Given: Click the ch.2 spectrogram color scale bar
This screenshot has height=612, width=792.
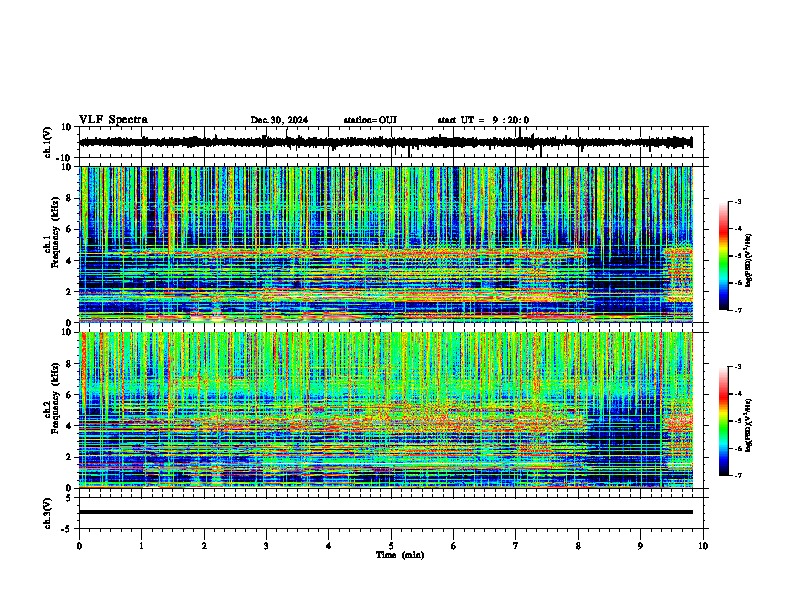Looking at the screenshot, I should click(x=724, y=421).
